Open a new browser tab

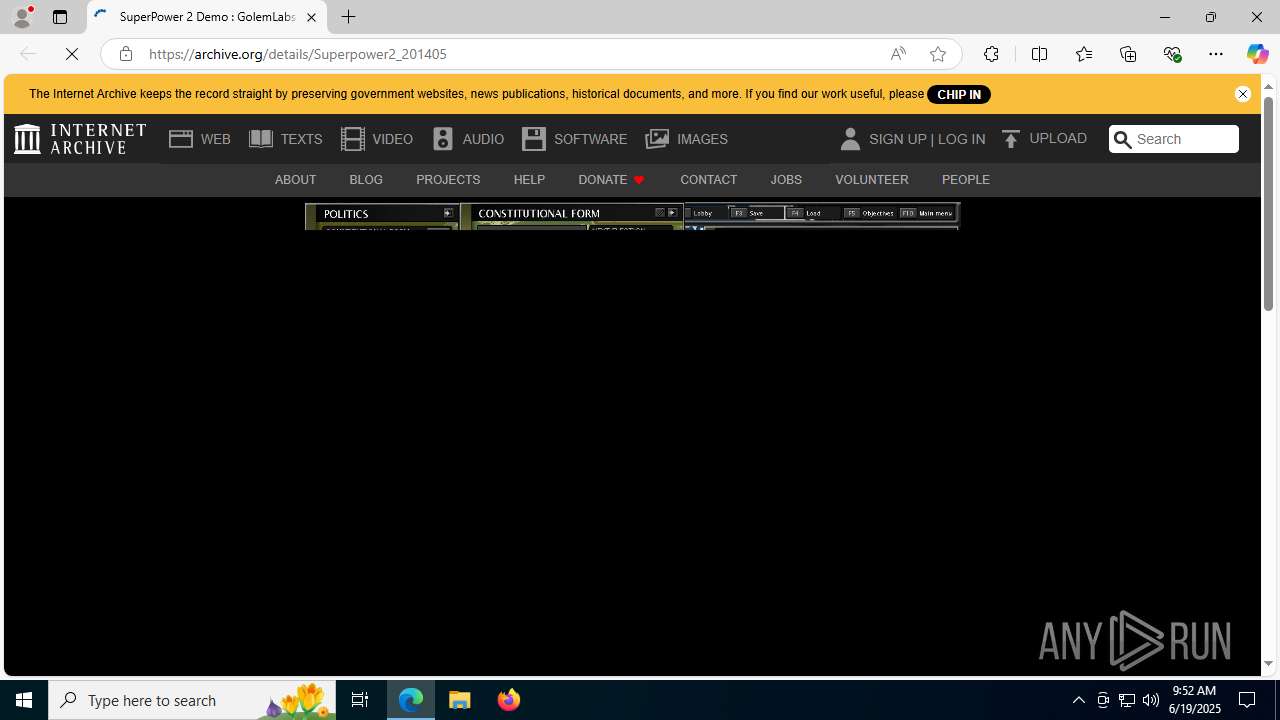click(348, 17)
